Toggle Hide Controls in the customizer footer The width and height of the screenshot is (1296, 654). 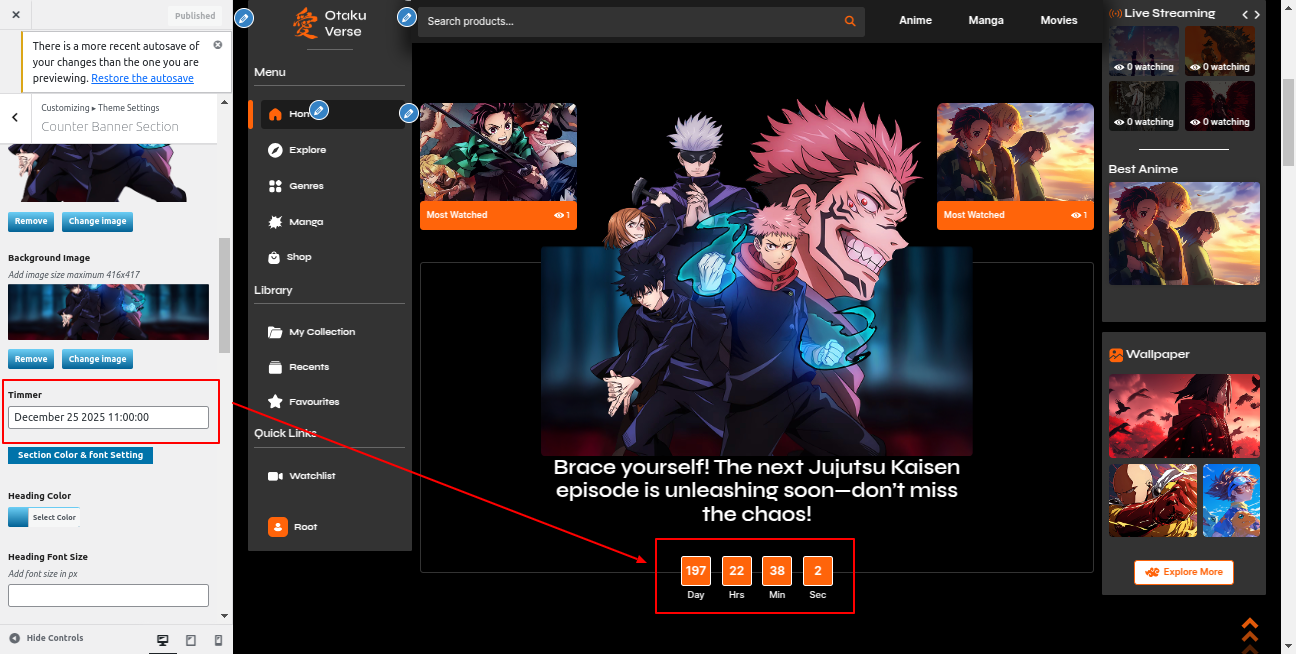(46, 638)
